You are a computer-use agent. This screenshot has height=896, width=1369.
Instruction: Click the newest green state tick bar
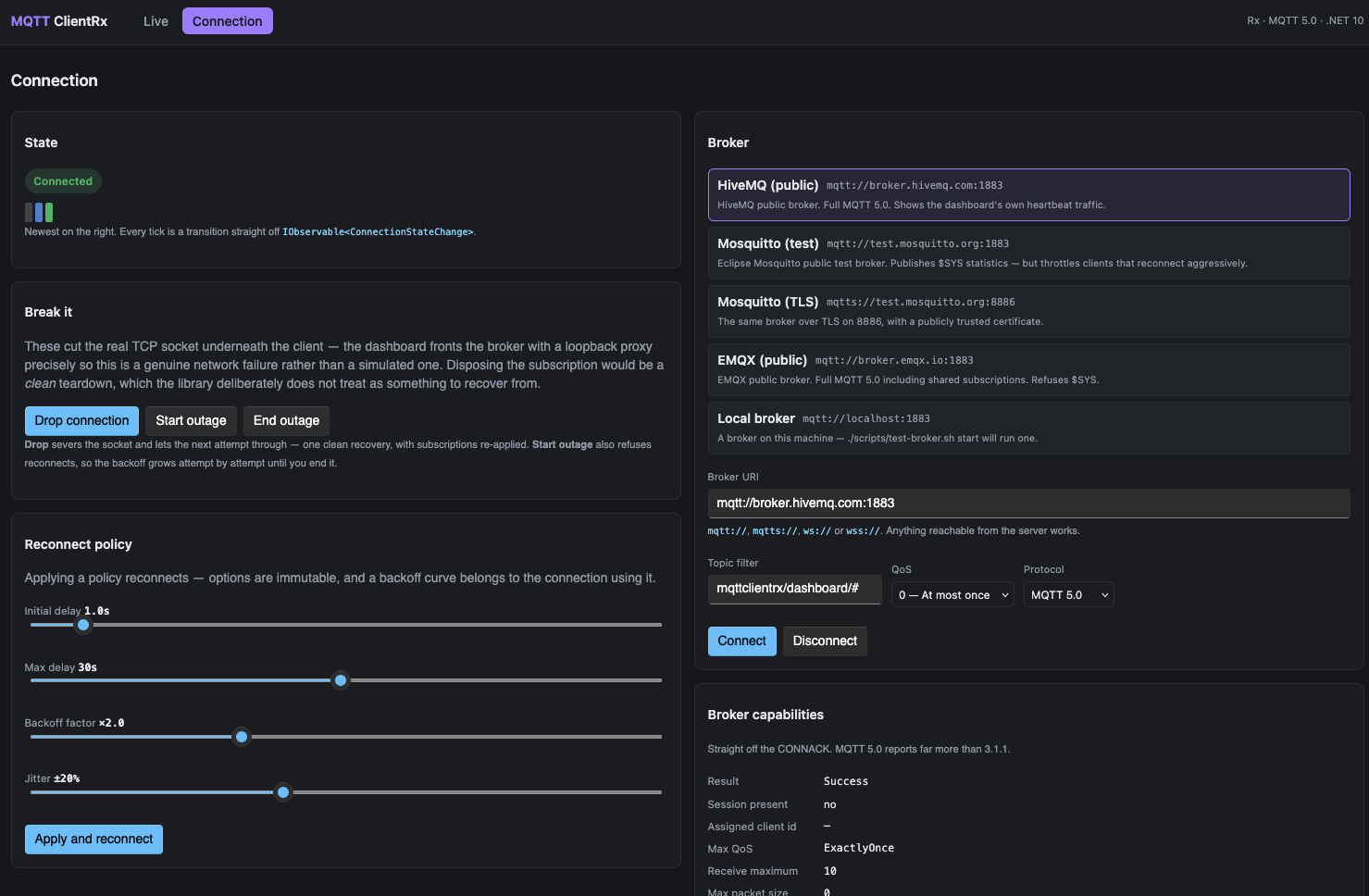coord(49,212)
